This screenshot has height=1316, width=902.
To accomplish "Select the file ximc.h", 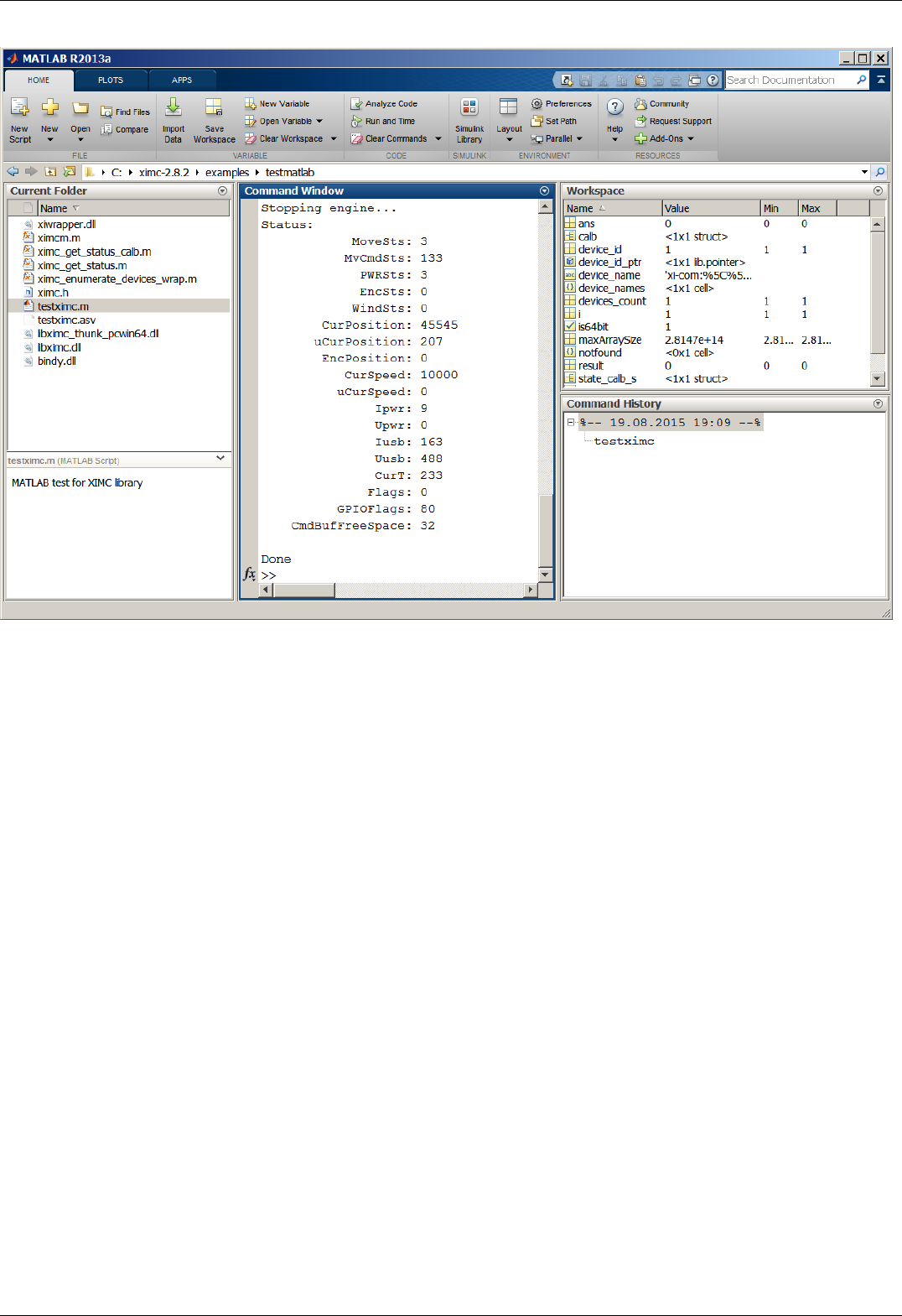I will (x=118, y=293).
